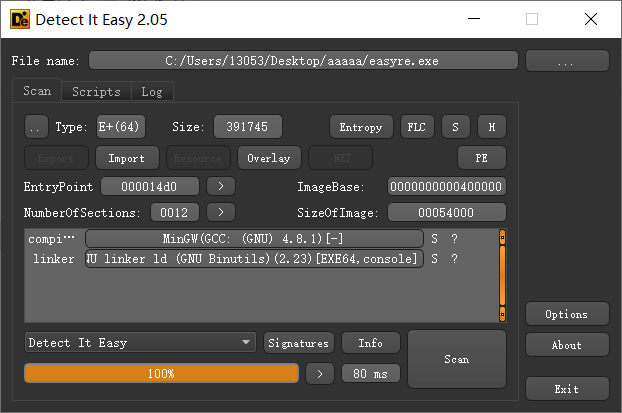Click the Signatures button
This screenshot has width=622, height=413.
[x=299, y=343]
